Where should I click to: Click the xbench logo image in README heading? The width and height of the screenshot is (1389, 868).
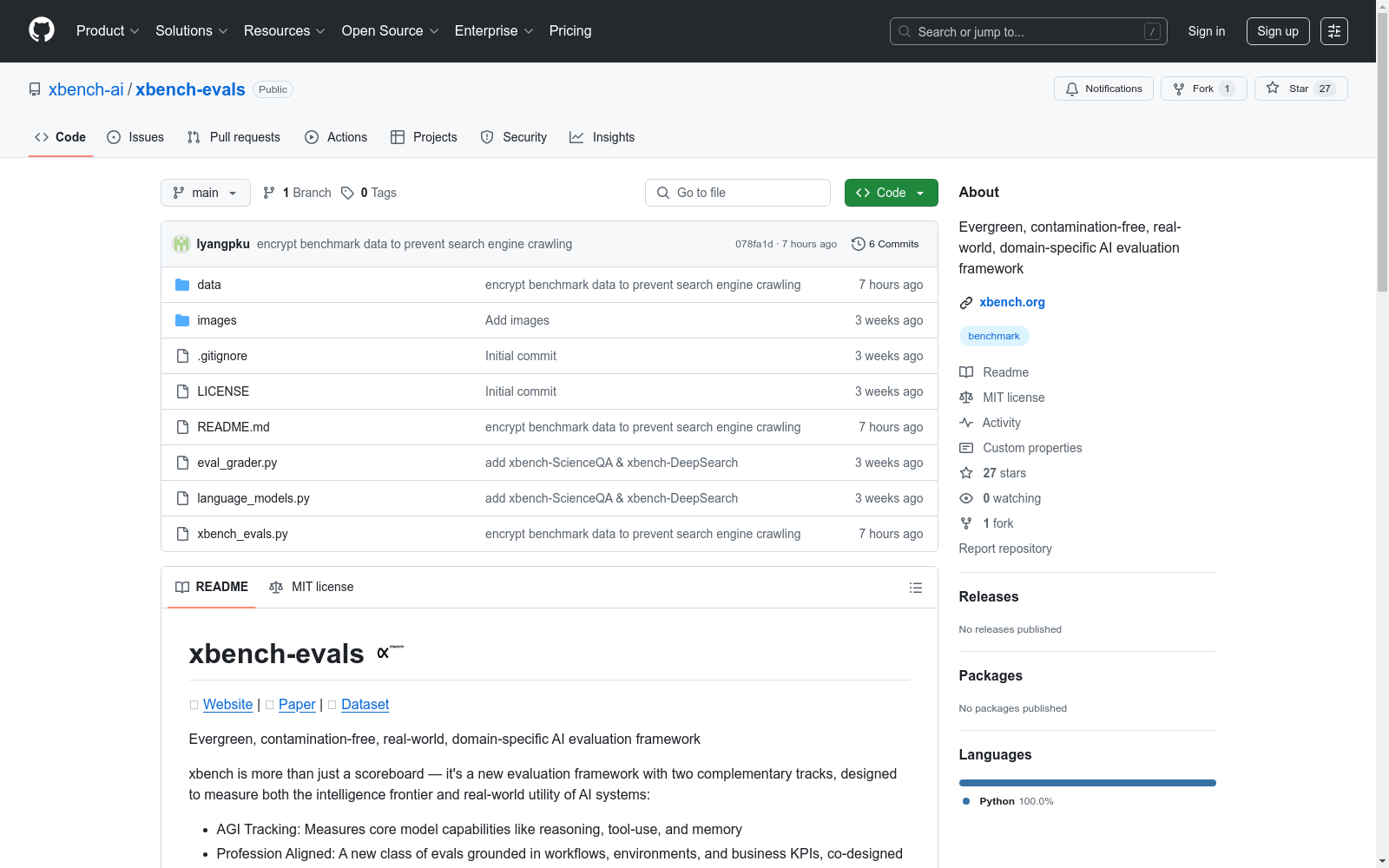(x=391, y=651)
